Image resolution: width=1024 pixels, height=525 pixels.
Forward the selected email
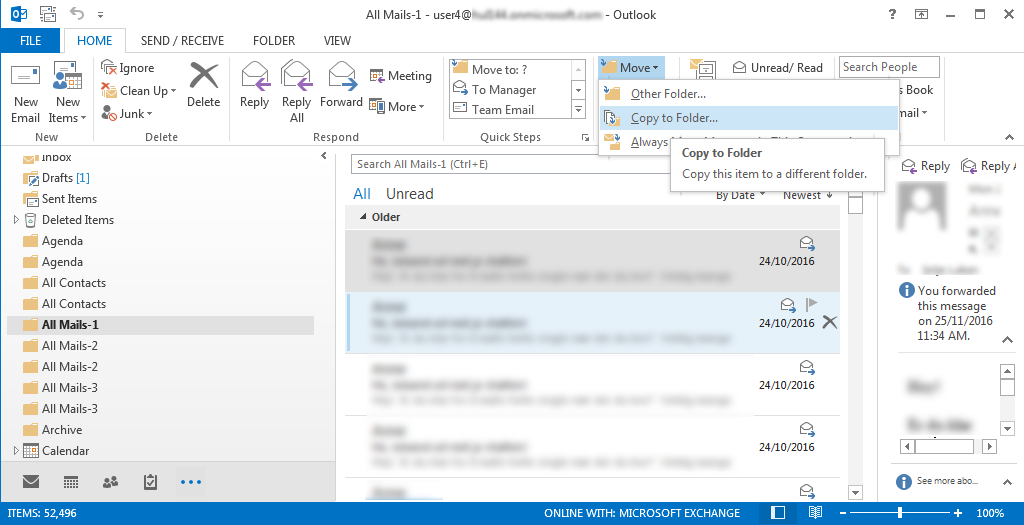(341, 85)
